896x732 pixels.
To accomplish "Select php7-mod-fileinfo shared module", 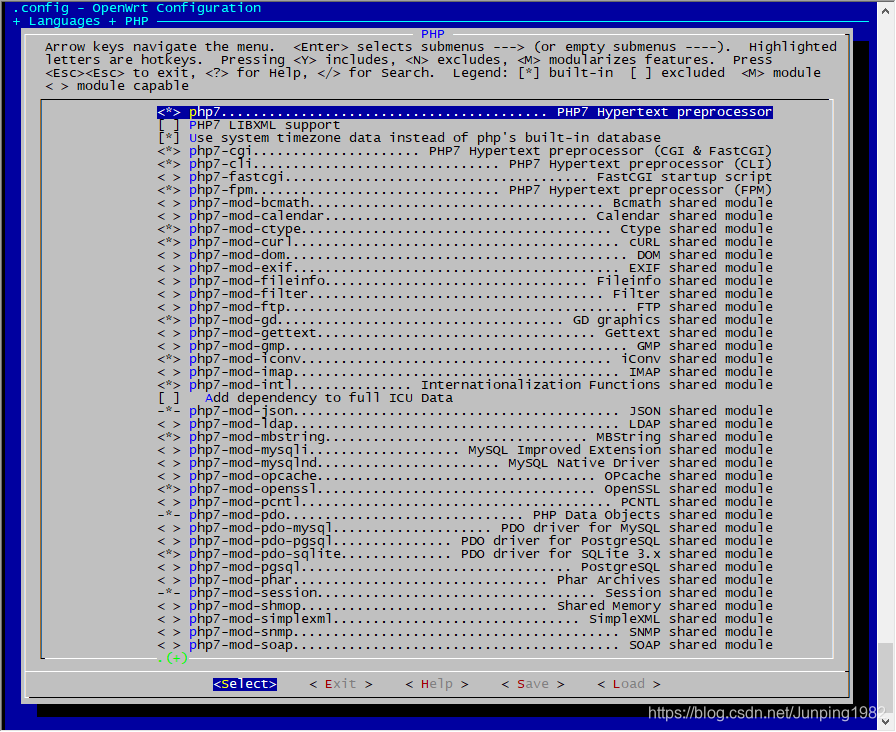I will (x=465, y=281).
